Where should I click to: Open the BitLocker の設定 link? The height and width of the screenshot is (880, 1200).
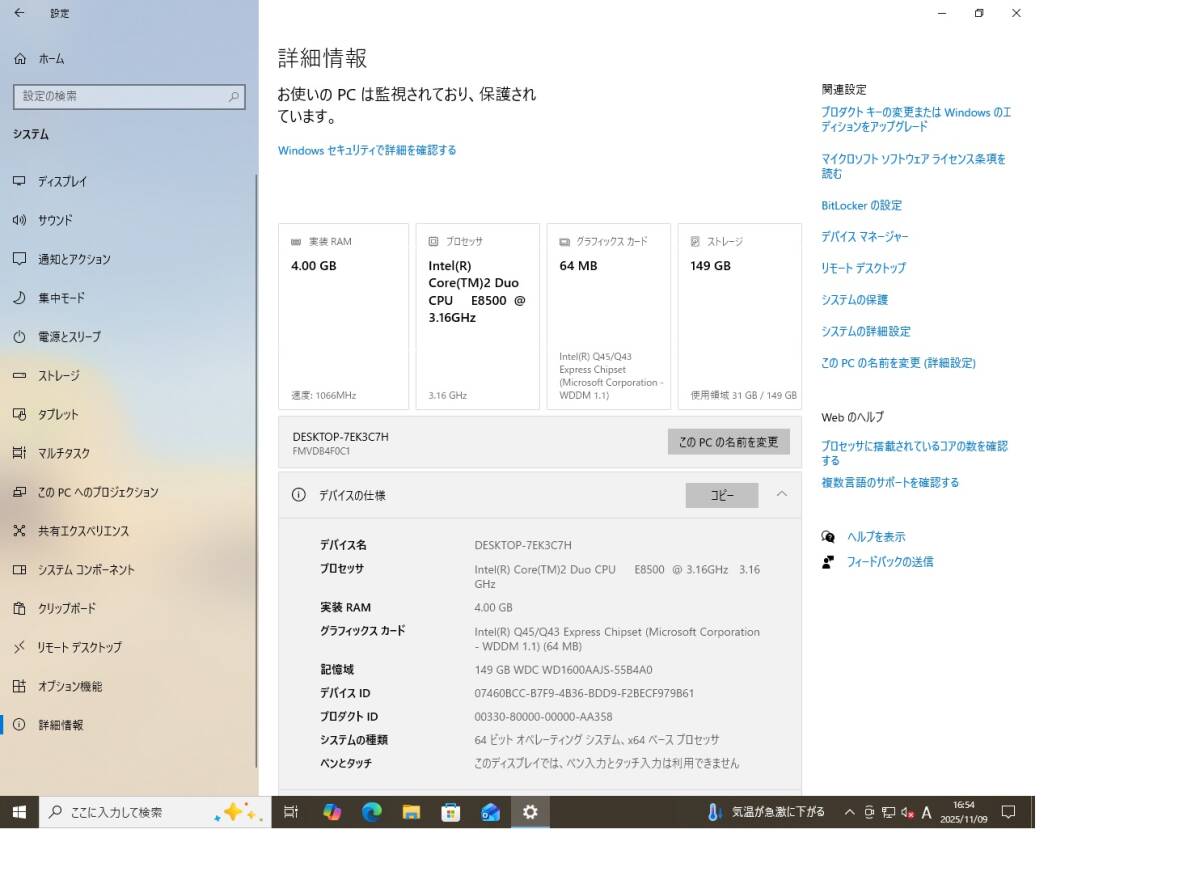click(861, 205)
